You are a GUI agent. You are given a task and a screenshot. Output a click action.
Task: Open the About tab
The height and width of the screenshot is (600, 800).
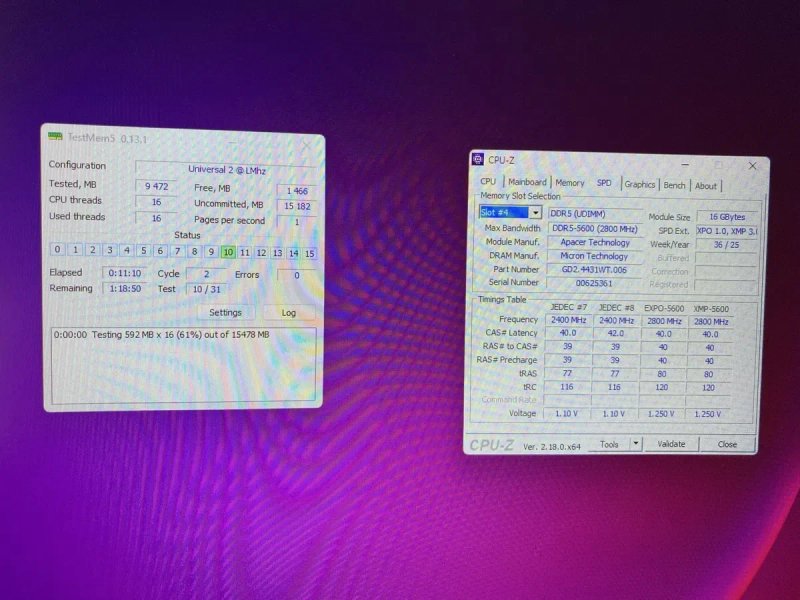click(706, 186)
